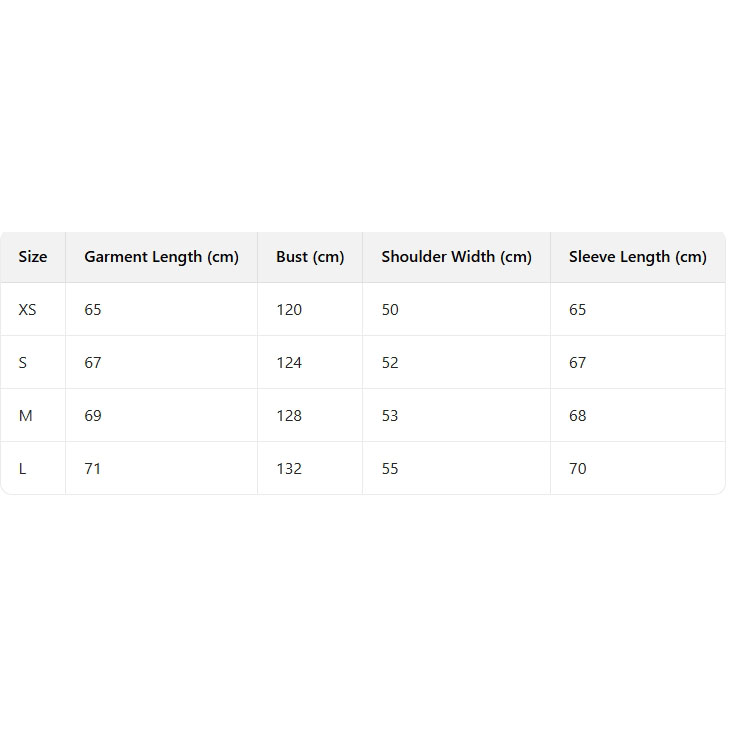The image size is (729, 729).
Task: Select the L shoulder width value 55
Action: pos(390,469)
